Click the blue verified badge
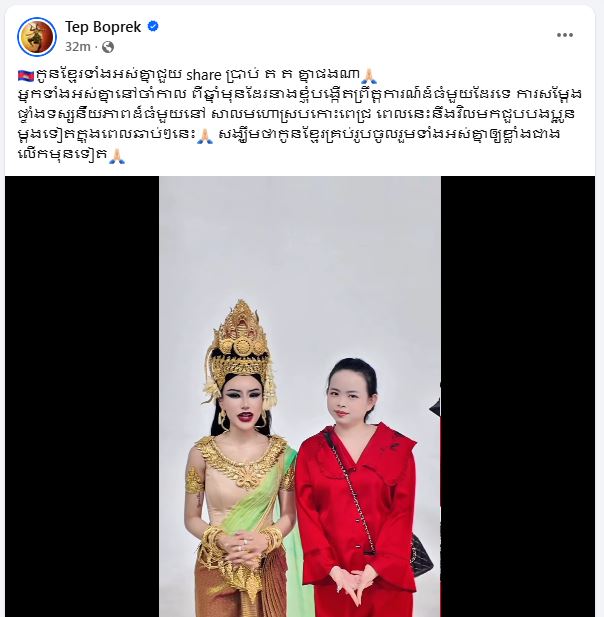604x617 pixels. (153, 26)
